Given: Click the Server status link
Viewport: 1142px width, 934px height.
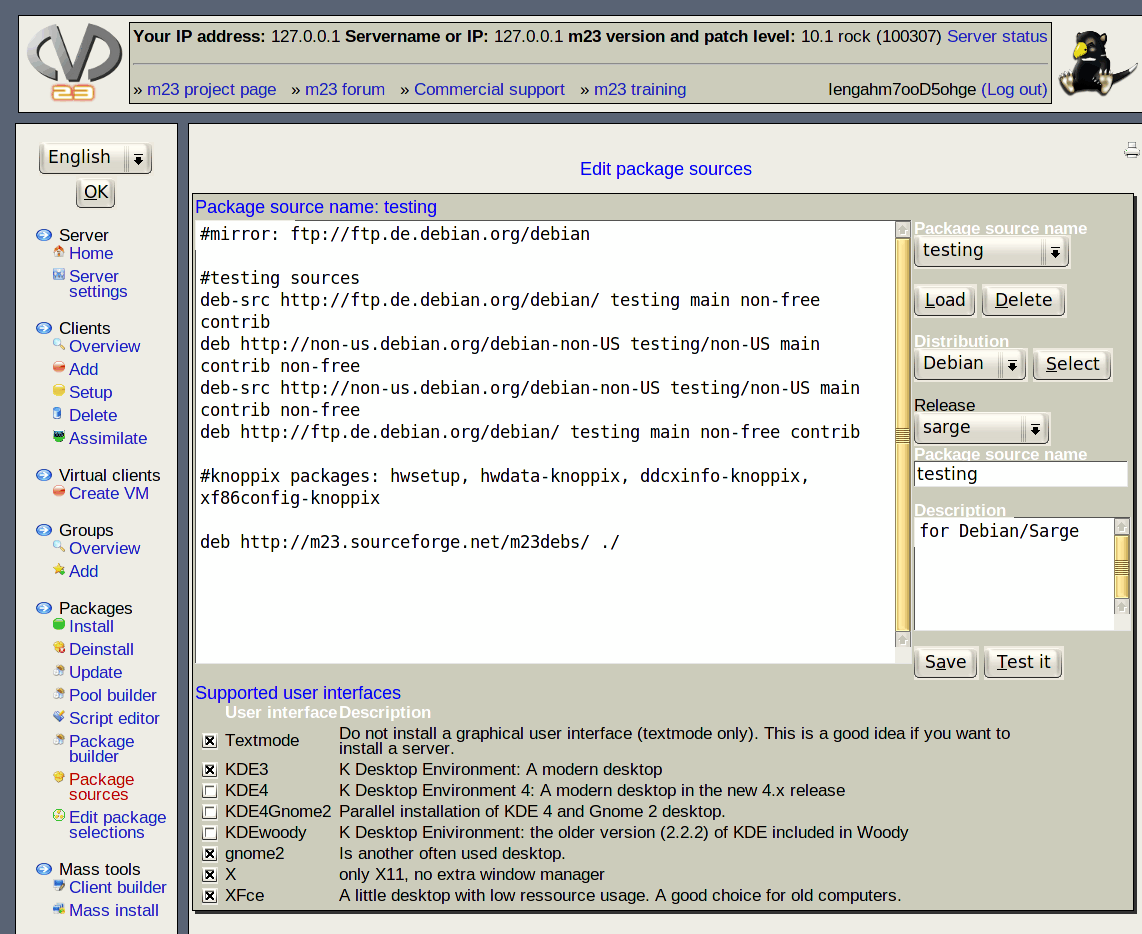Looking at the screenshot, I should pyautogui.click(x=996, y=36).
